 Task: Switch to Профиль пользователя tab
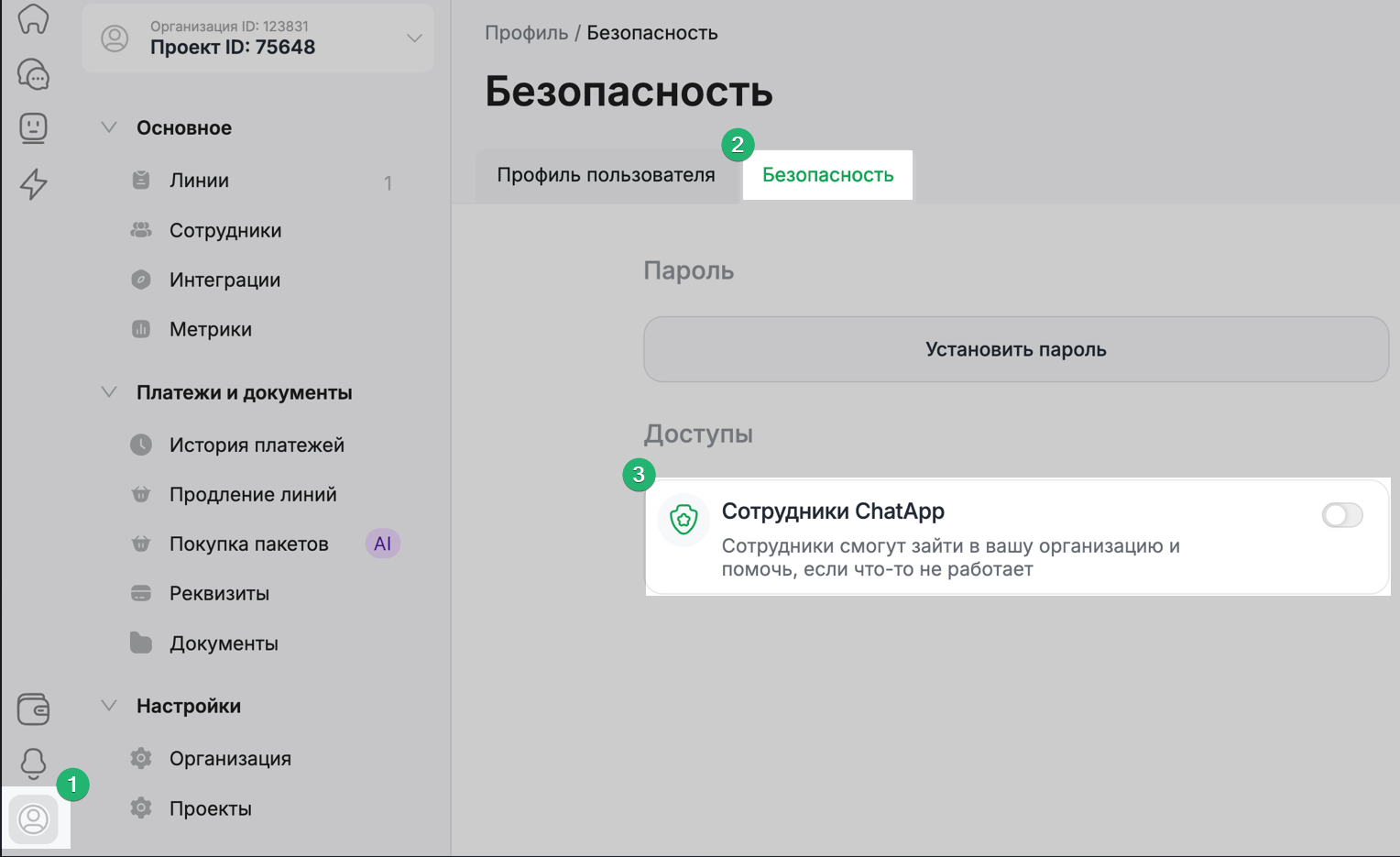[x=606, y=175]
